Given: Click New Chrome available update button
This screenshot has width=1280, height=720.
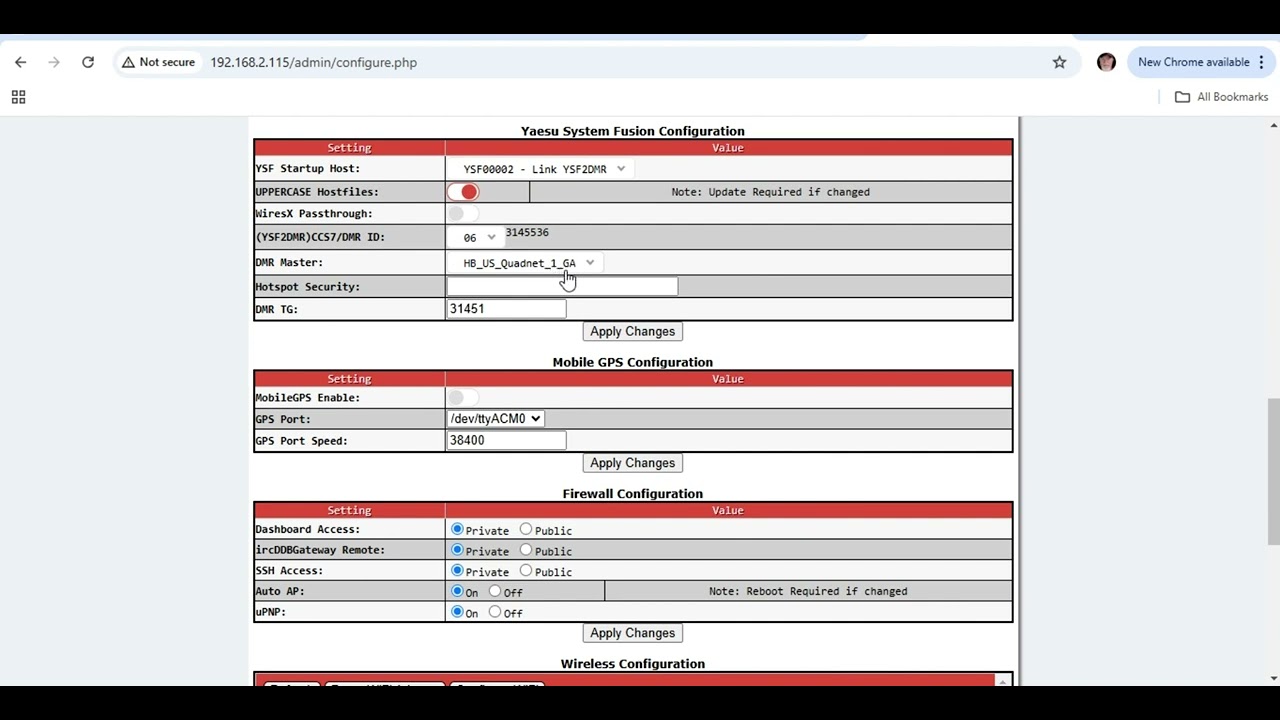Looking at the screenshot, I should (1200, 62).
